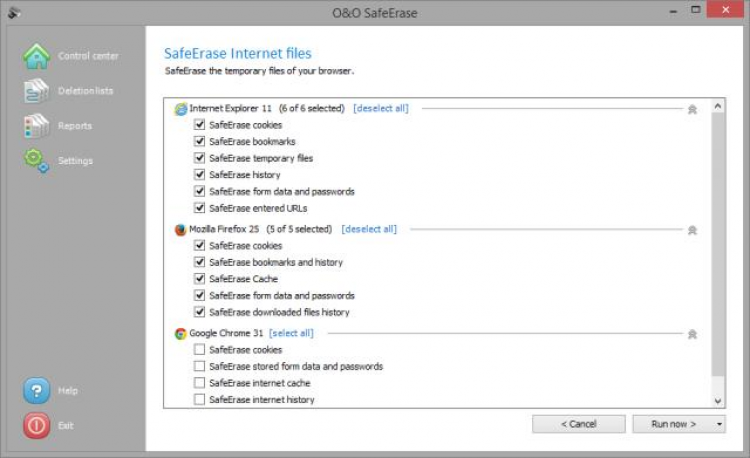Click the Deletion lists sidebar label
This screenshot has width=750, height=458.
point(85,91)
